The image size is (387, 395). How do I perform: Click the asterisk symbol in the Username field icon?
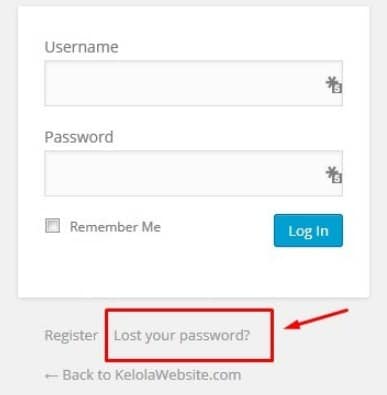coord(331,81)
